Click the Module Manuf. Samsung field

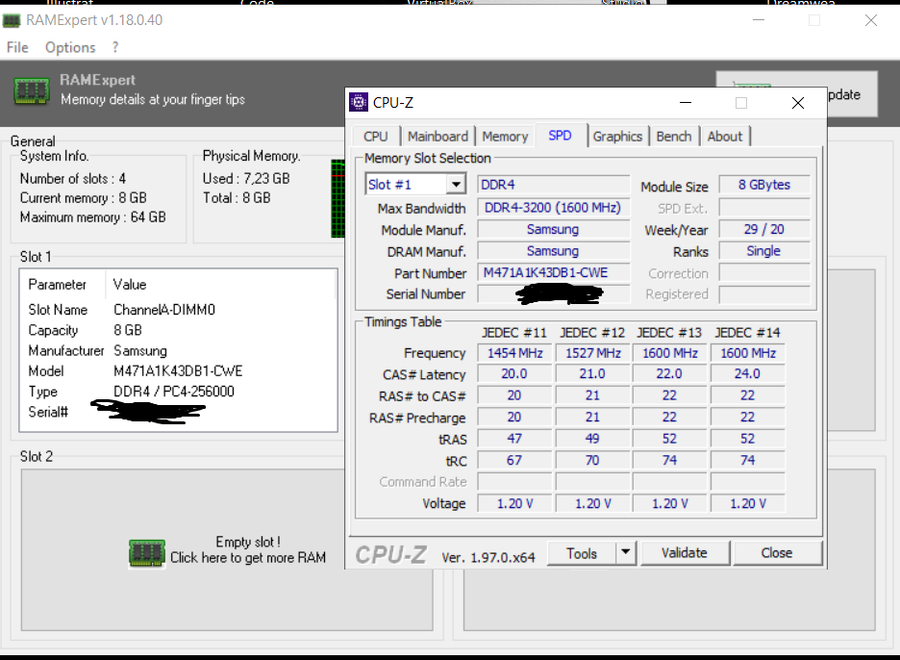553,230
